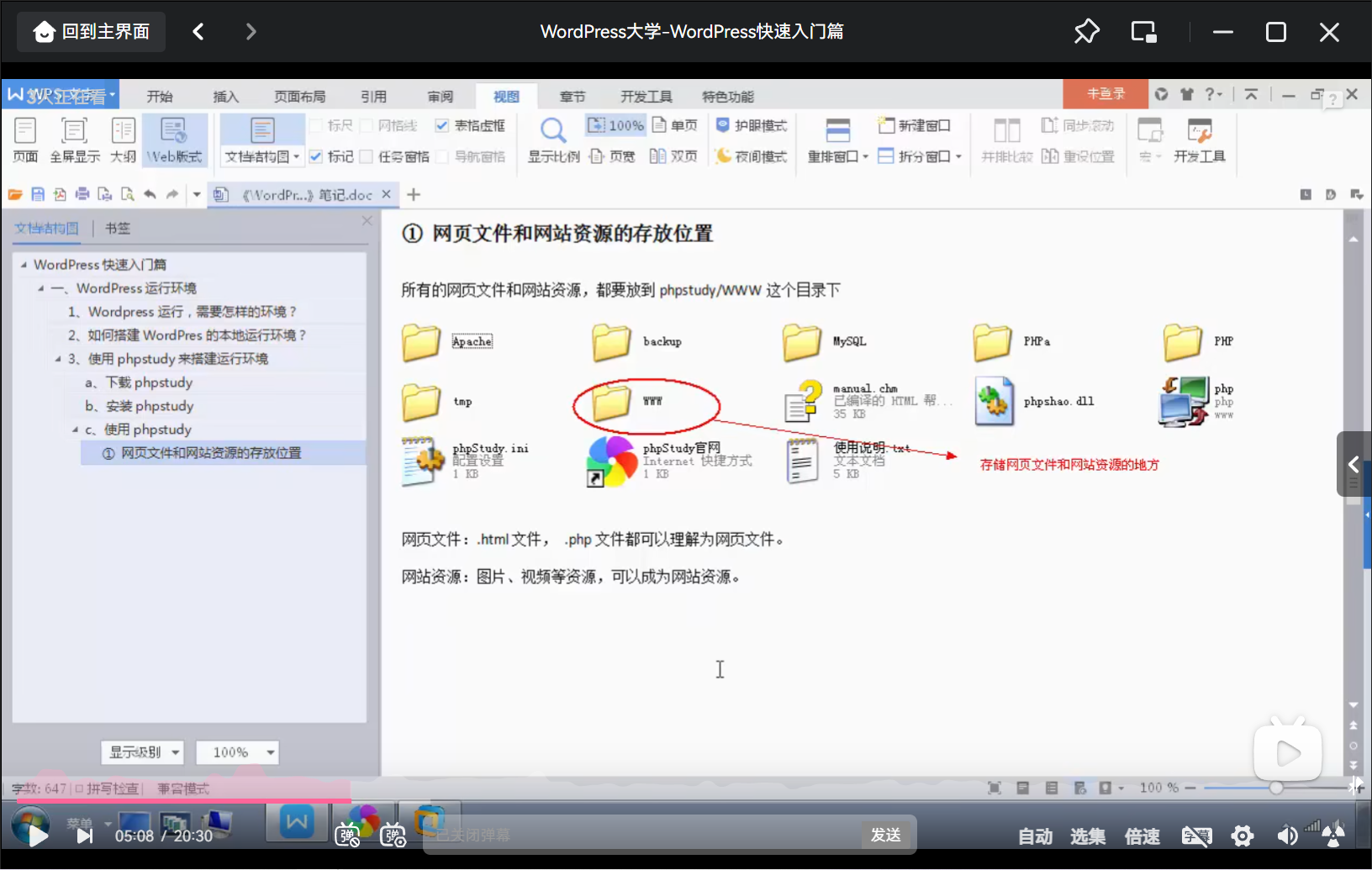Click the 未登录 login button
The width and height of the screenshot is (1372, 870).
tap(1106, 94)
